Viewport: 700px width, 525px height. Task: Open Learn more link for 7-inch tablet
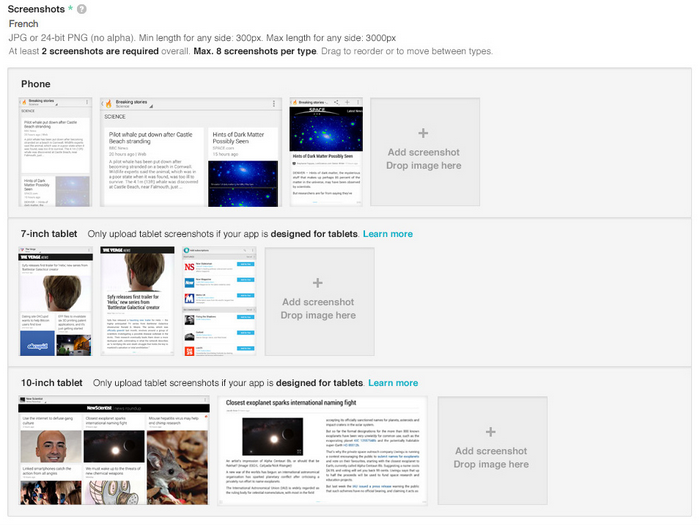click(388, 234)
